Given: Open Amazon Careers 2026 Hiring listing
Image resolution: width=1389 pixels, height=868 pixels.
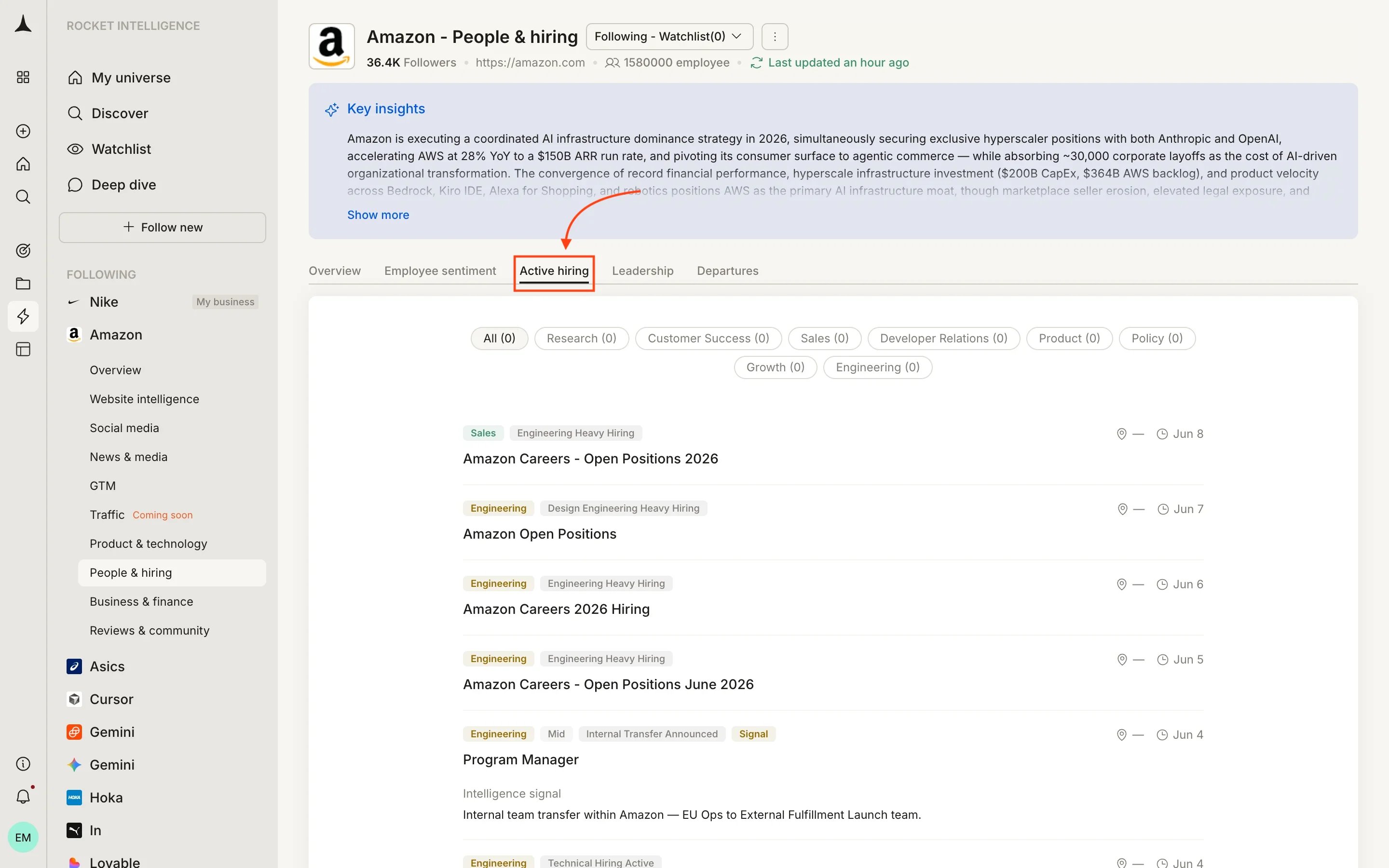Looking at the screenshot, I should click(x=556, y=609).
